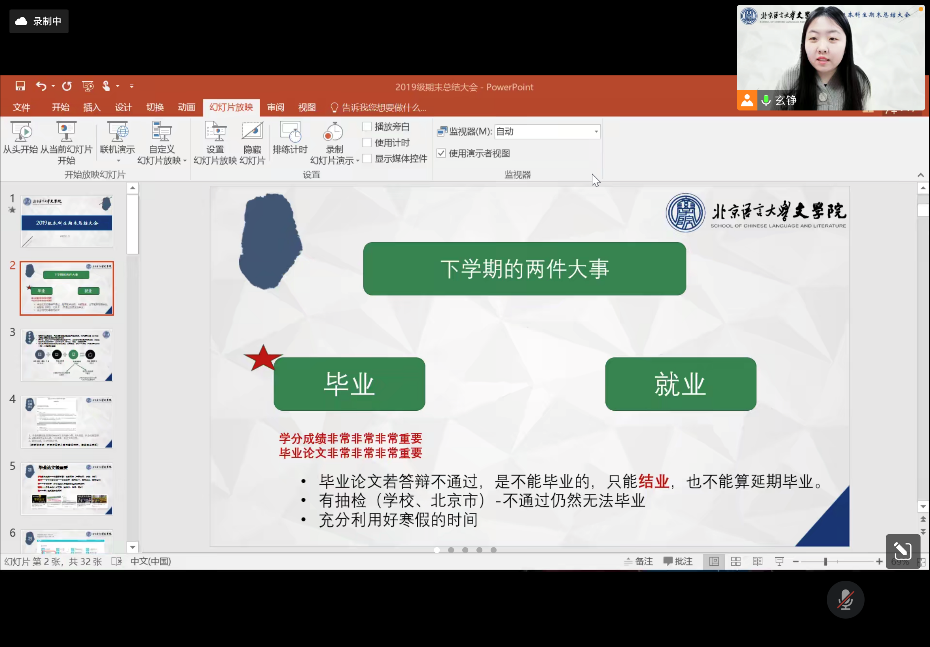This screenshot has width=930, height=647.
Task: Click Comments (批注) button in status bar
Action: coord(677,562)
